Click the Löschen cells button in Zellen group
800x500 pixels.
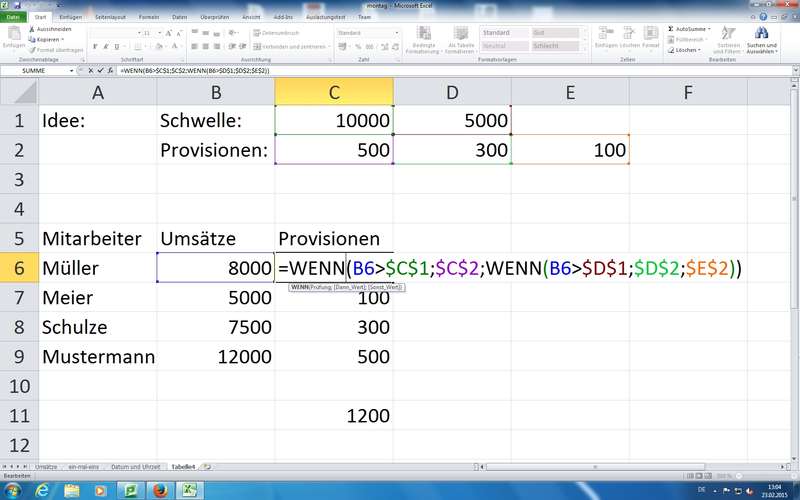tap(629, 38)
